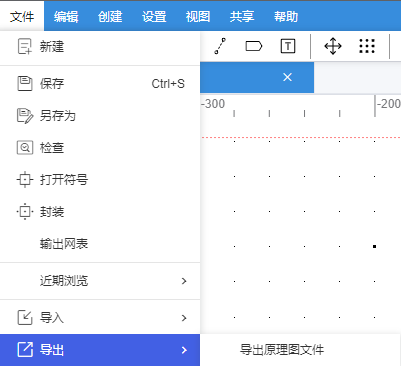Screen dimensions: 401x366
Task: Select the move four-arrow tool
Action: click(x=333, y=46)
